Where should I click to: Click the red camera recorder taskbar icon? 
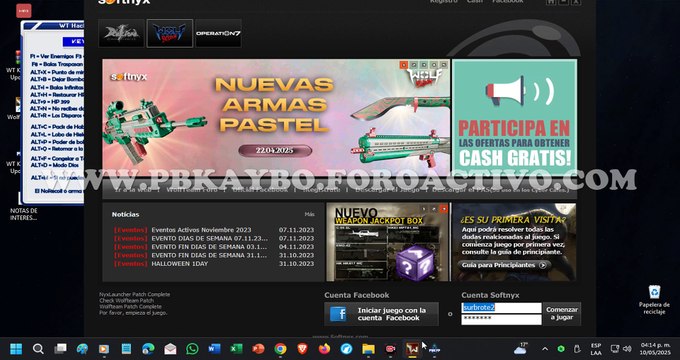pos(390,349)
